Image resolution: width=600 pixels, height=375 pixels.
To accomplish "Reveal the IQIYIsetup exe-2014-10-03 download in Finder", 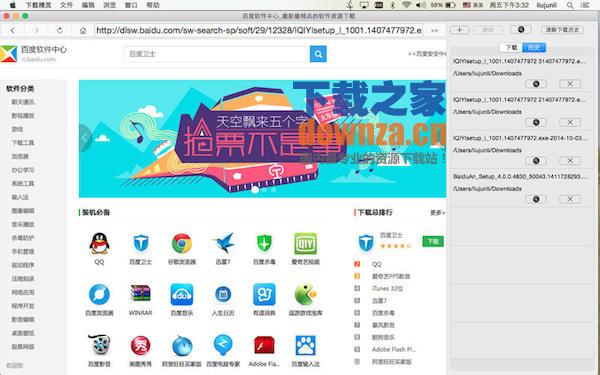I will coord(536,161).
